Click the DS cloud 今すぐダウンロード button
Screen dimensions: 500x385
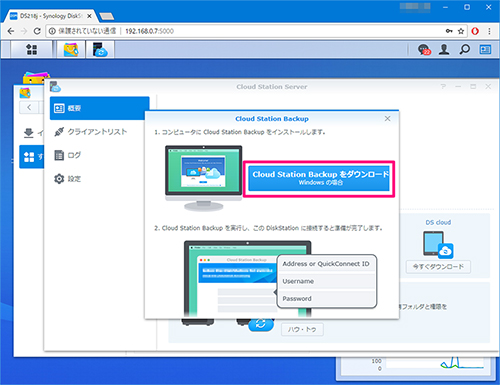tap(438, 267)
